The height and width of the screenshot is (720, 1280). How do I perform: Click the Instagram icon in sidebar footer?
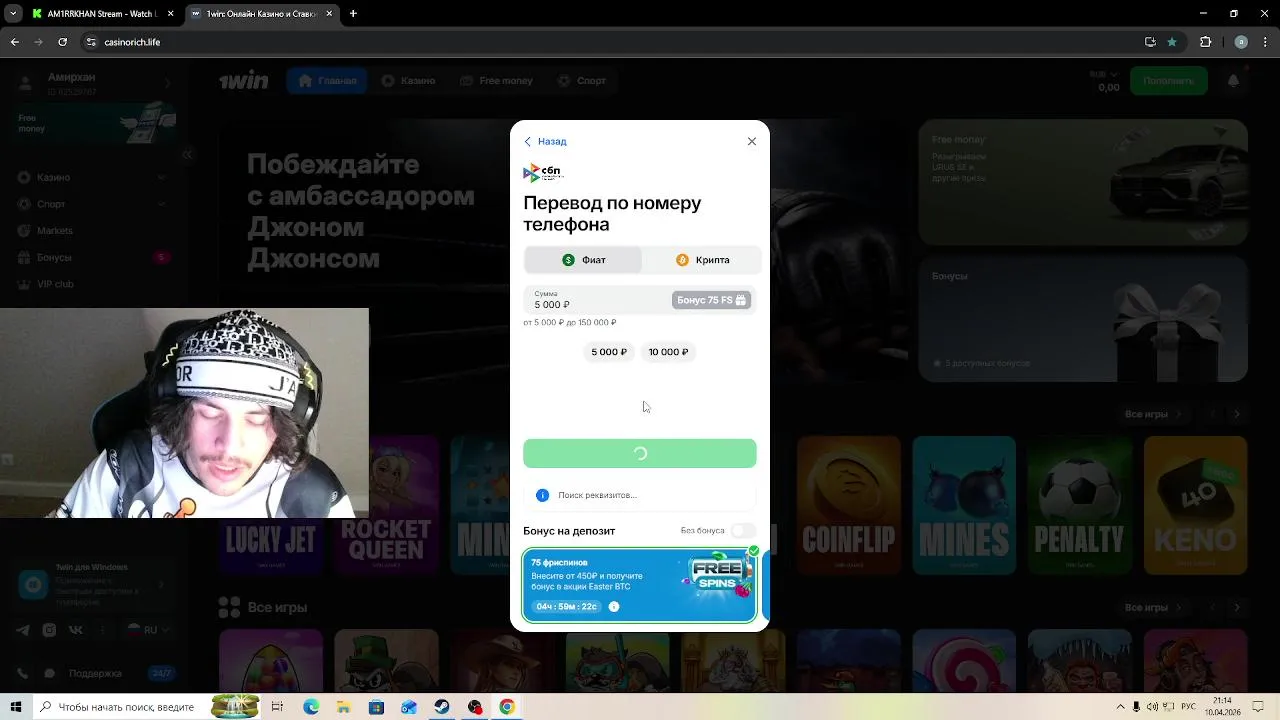tap(49, 630)
